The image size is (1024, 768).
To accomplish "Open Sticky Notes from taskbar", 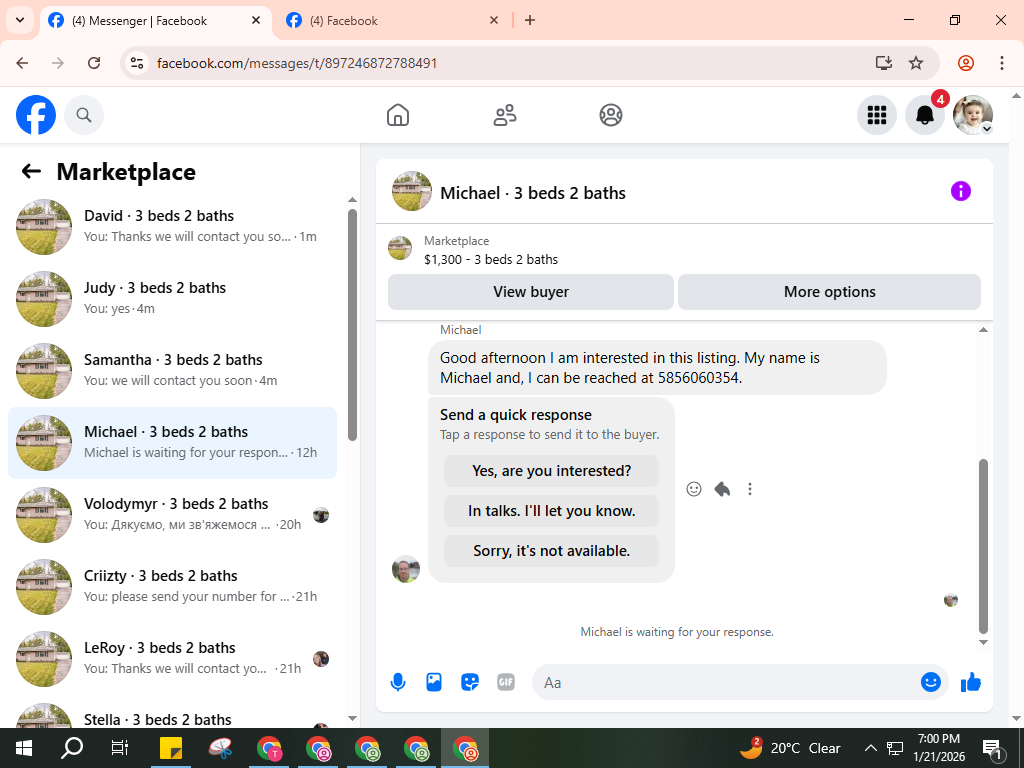I will [171, 748].
